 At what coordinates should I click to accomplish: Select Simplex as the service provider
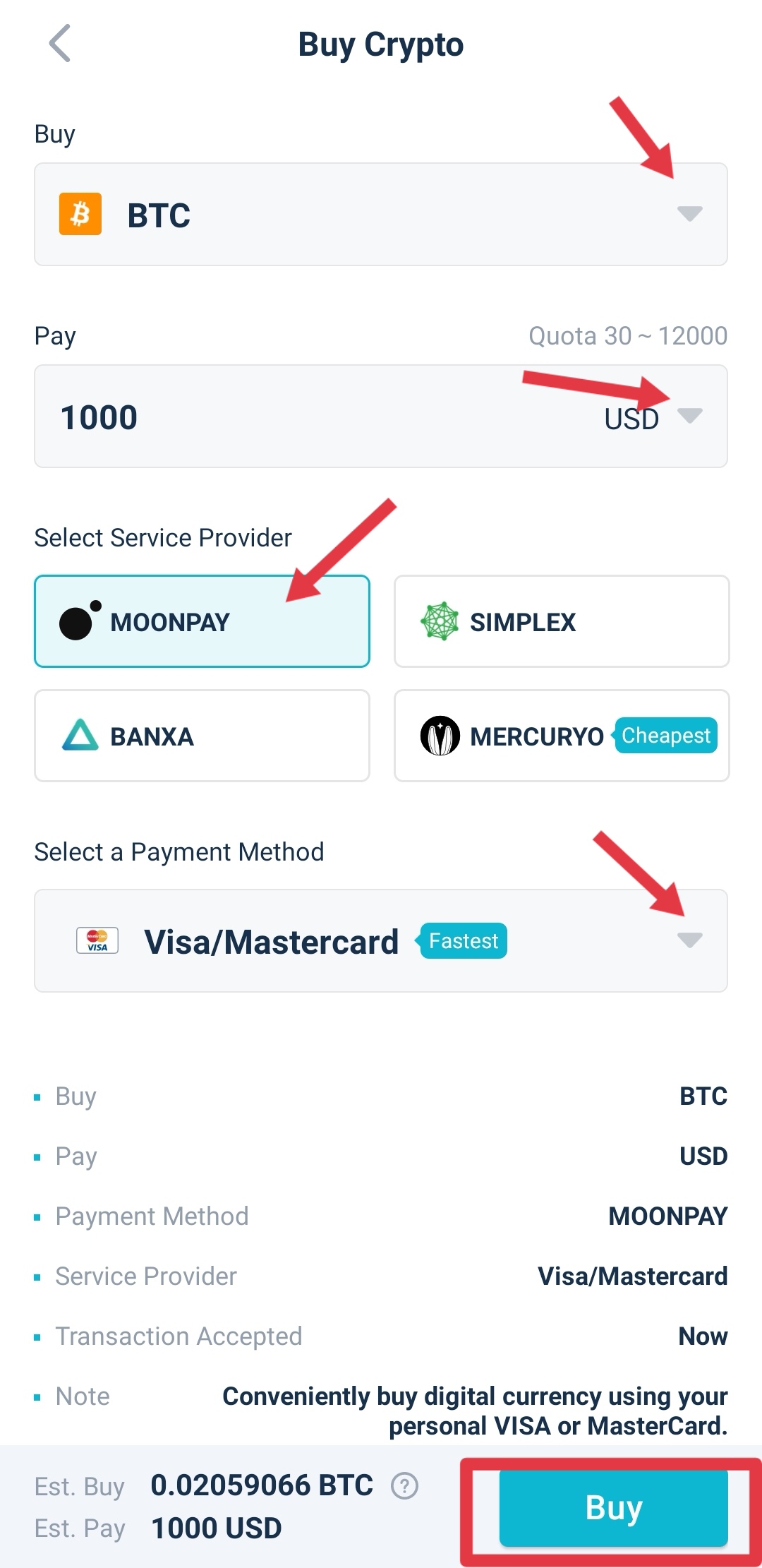560,621
